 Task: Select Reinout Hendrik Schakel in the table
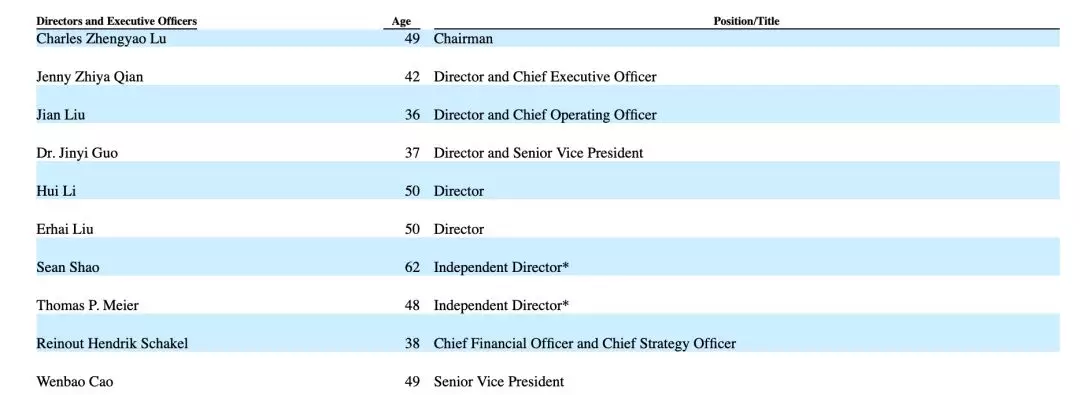coord(112,343)
